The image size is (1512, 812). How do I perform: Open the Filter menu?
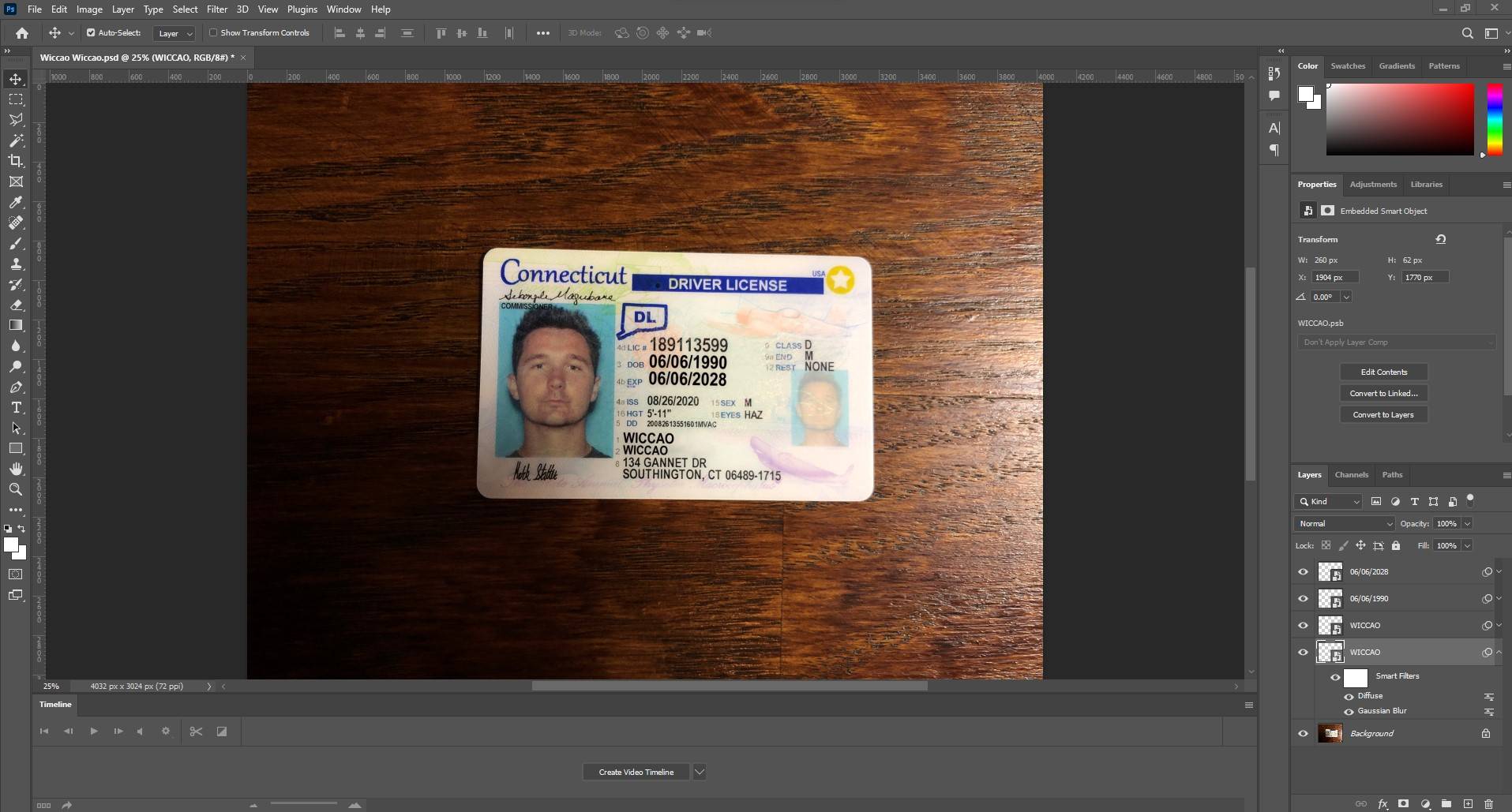click(217, 9)
